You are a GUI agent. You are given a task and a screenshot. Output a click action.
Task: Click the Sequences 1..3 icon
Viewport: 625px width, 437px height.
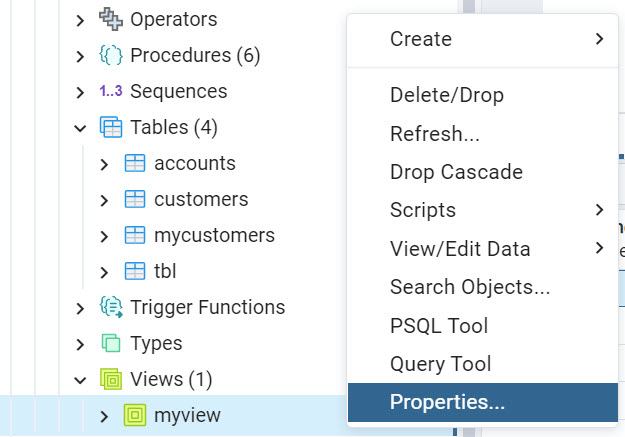(x=111, y=91)
